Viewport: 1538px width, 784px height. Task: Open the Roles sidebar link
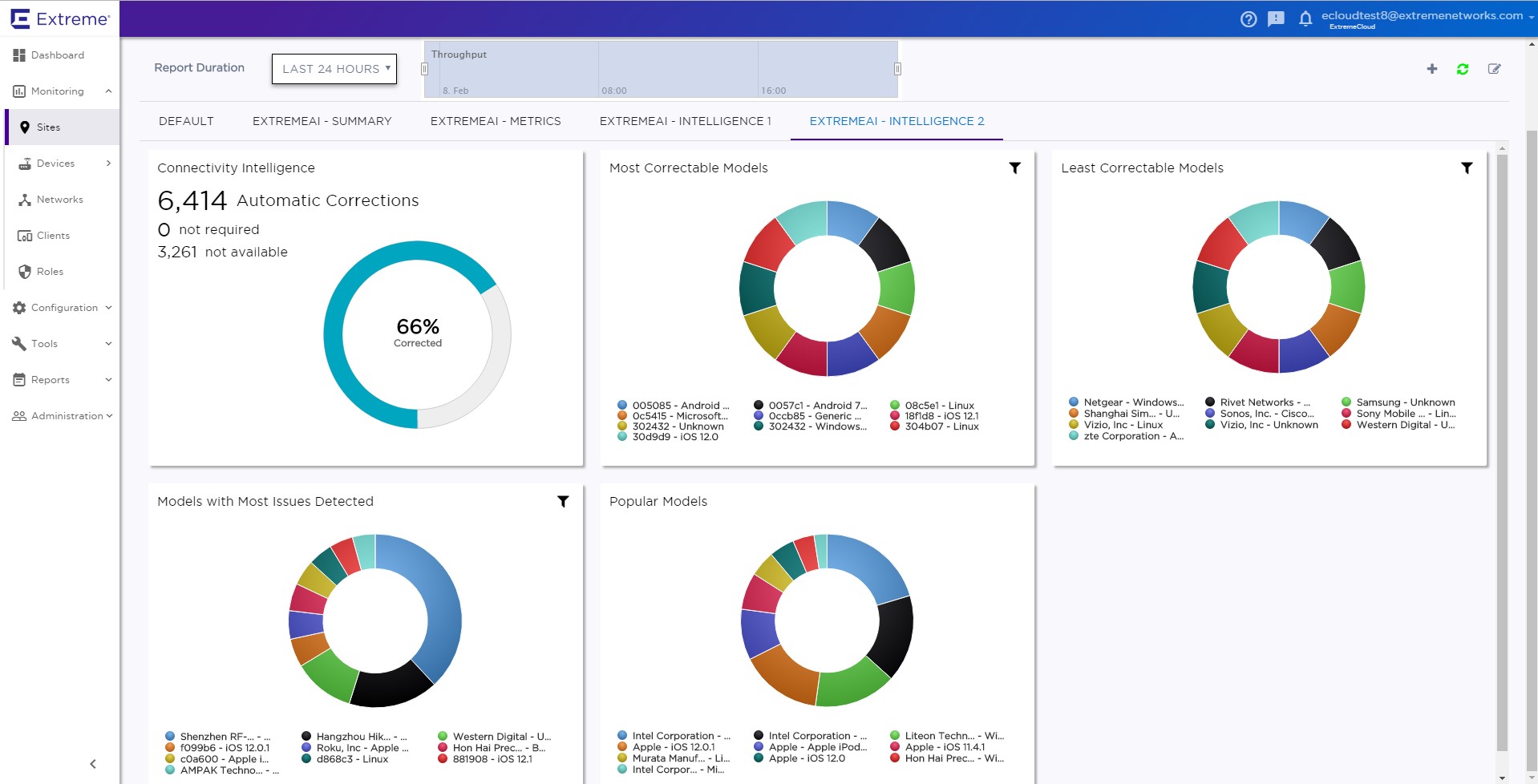coord(51,272)
